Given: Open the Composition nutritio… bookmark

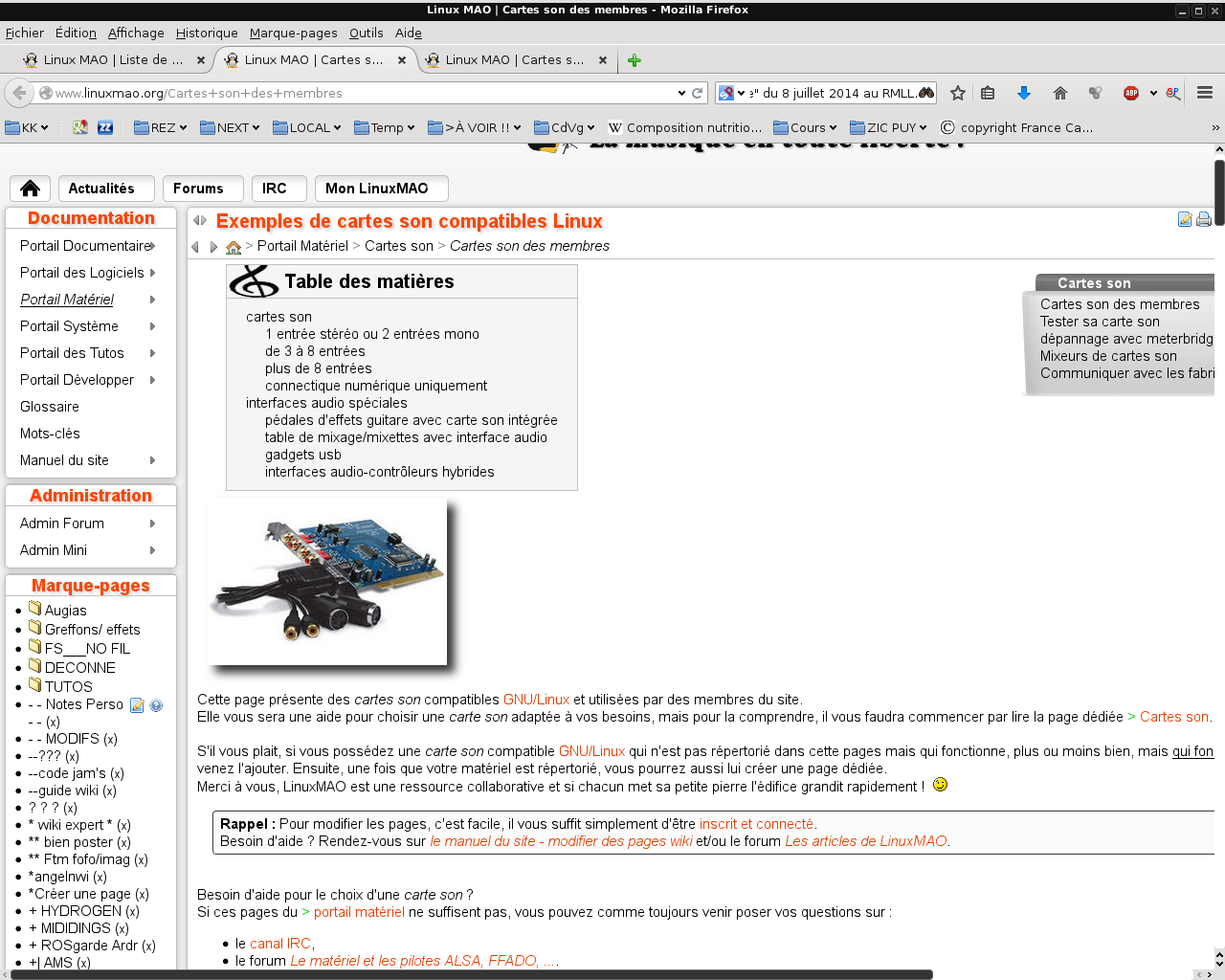Looking at the screenshot, I should click(685, 127).
